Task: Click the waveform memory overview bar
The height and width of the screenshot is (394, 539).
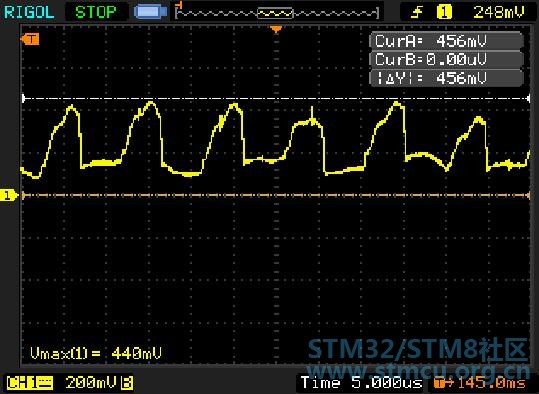Action: [x=277, y=13]
